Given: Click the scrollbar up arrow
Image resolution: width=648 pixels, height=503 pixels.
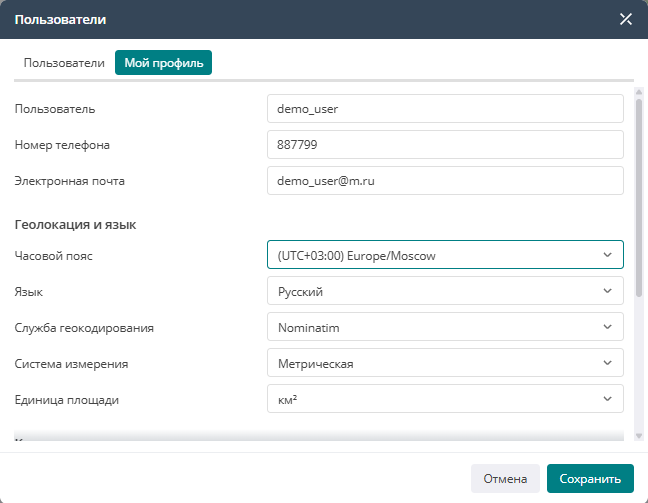Looking at the screenshot, I should point(639,92).
